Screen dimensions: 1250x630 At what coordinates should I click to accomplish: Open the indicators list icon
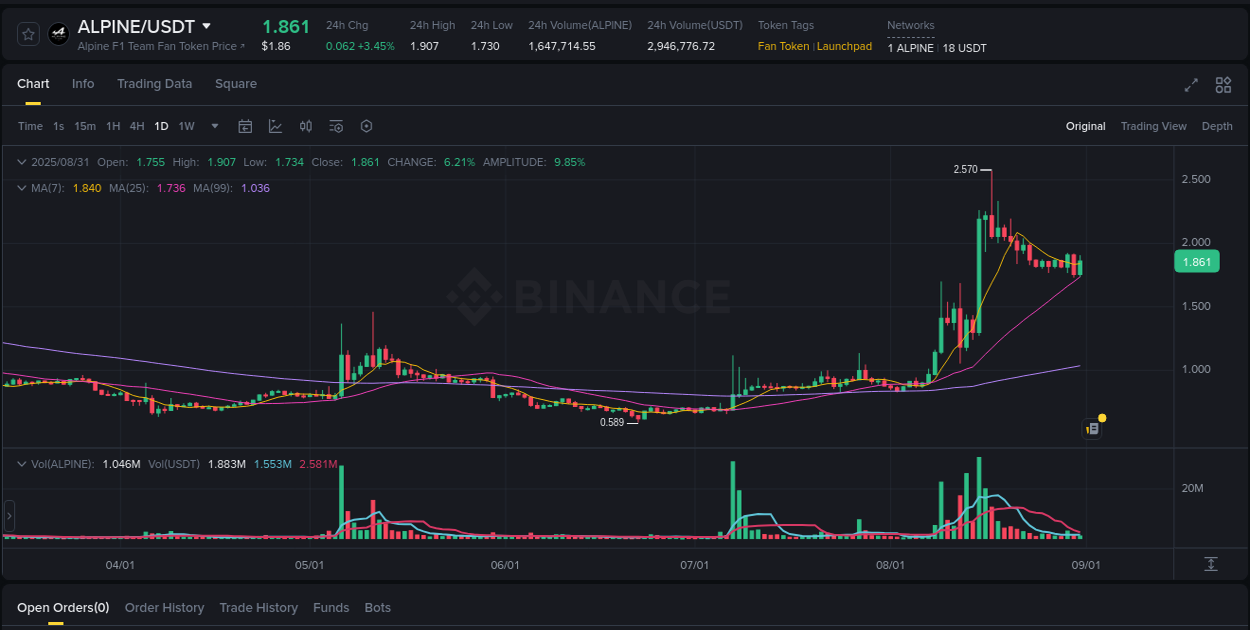pyautogui.click(x=336, y=126)
